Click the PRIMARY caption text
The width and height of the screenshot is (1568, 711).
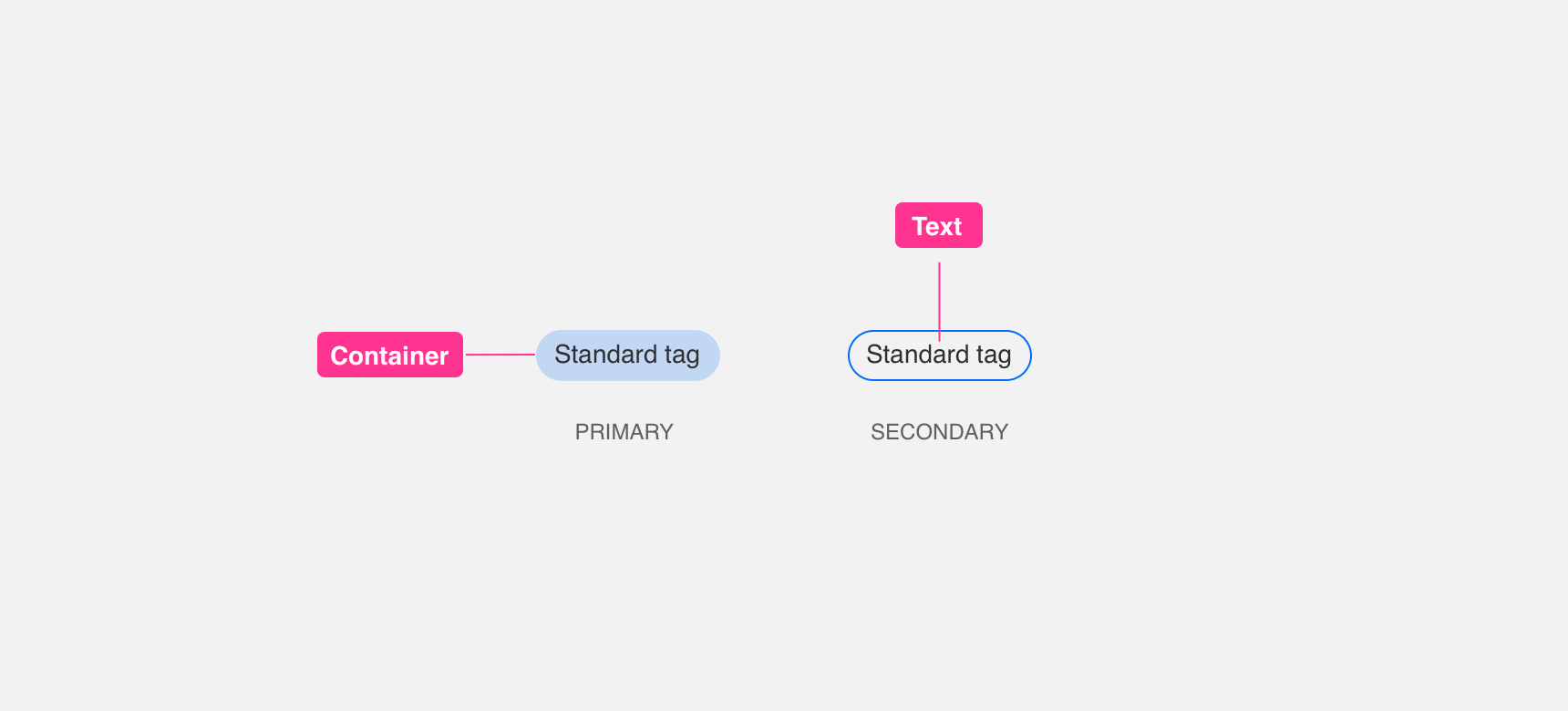point(624,432)
